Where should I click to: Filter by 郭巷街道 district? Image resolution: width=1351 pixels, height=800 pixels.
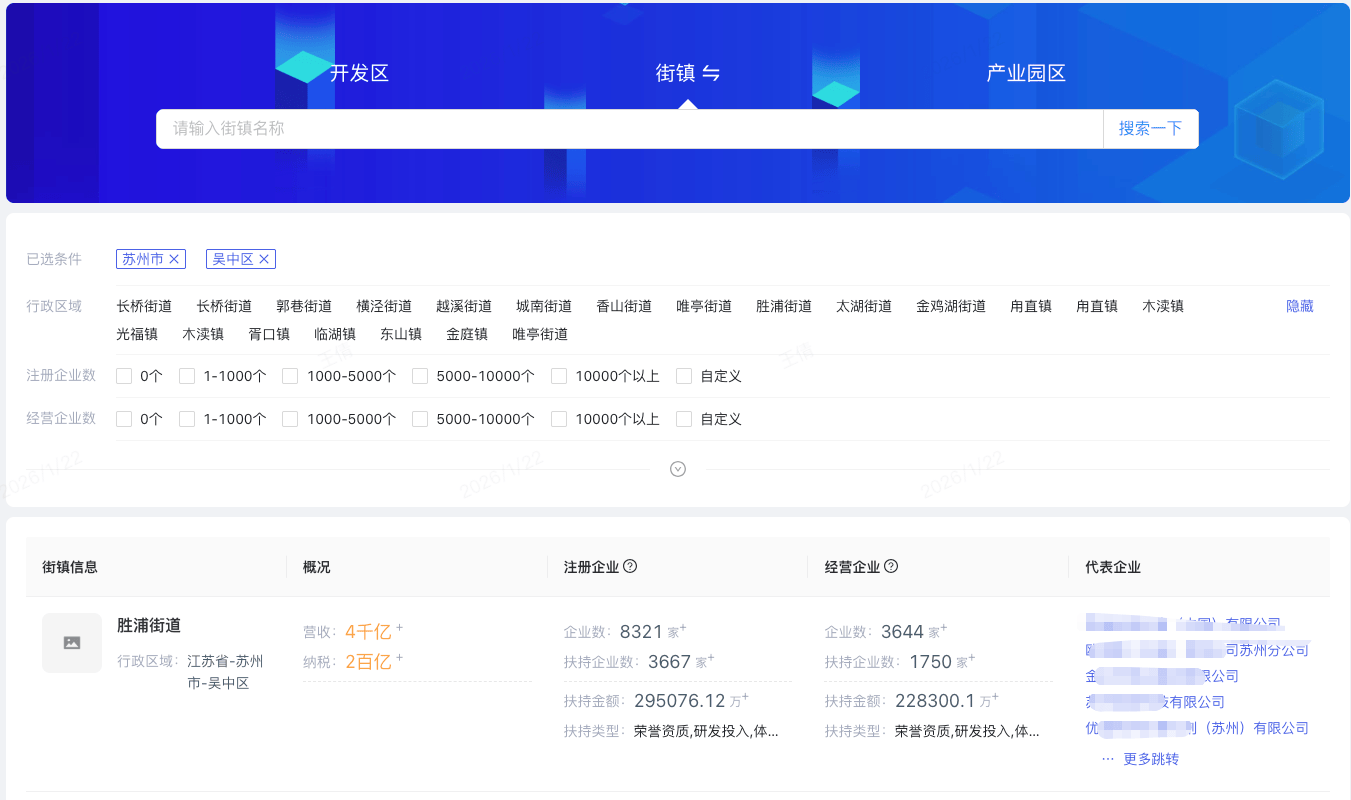point(304,306)
